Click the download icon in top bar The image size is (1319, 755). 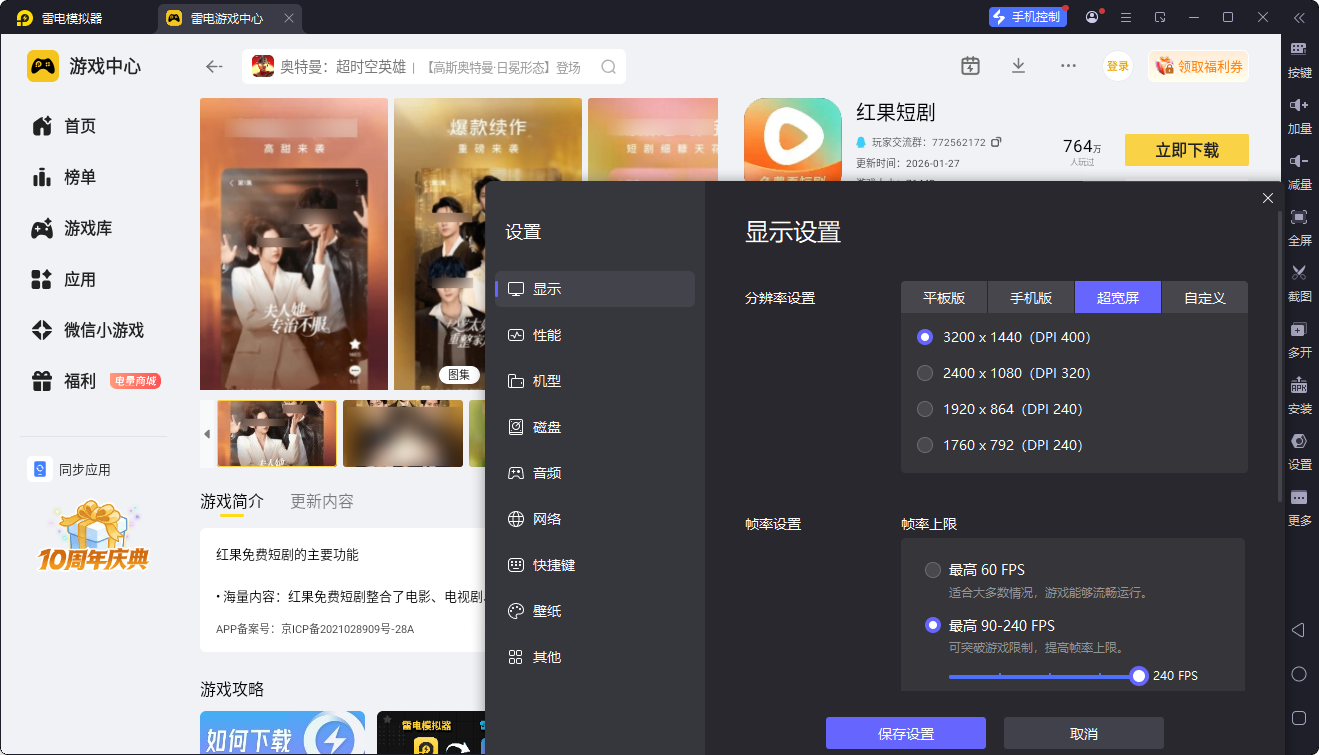(x=1018, y=66)
